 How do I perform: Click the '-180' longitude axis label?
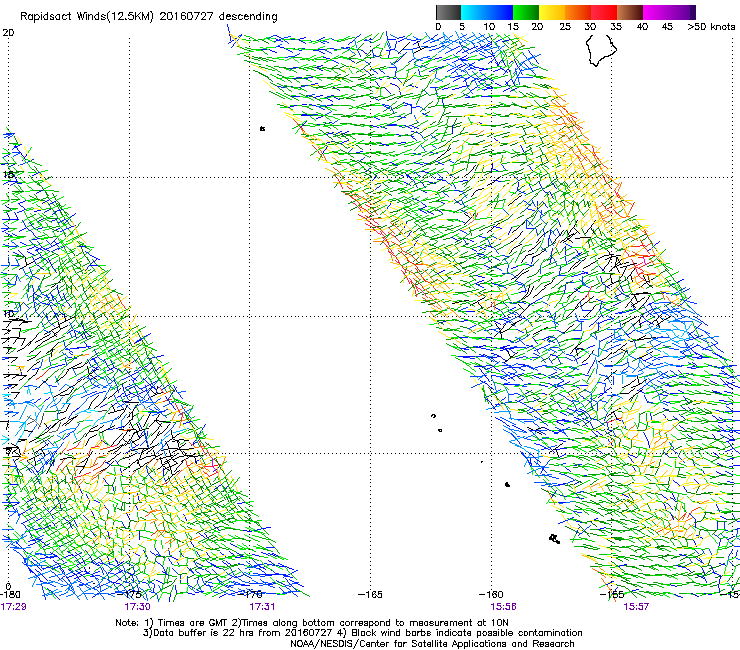pos(10,594)
